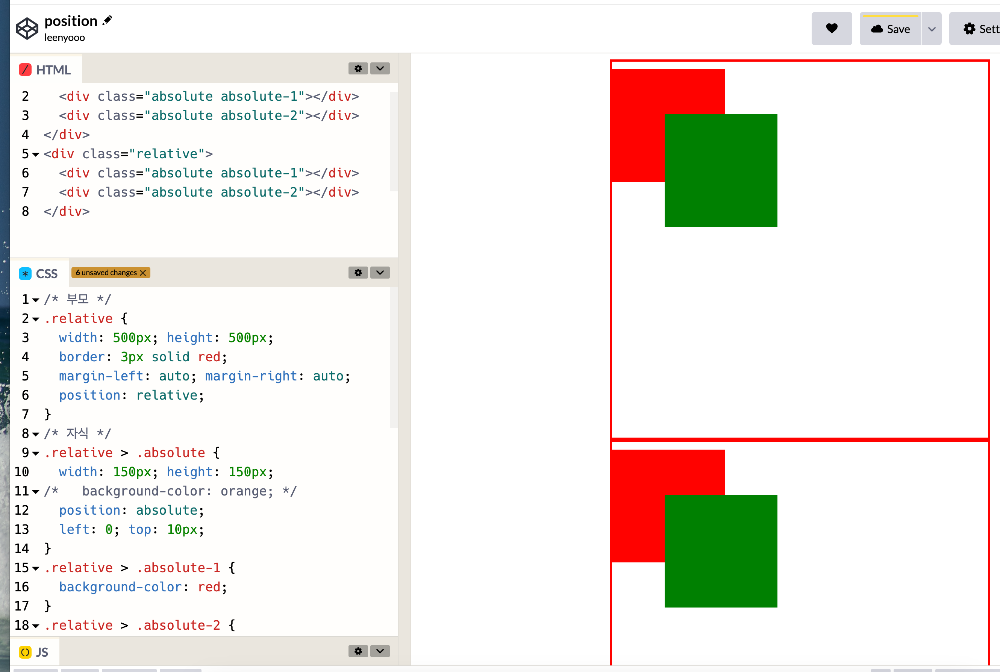Click the CSS editor vertical scrollbar
The height and width of the screenshot is (672, 1000).
pos(393,357)
